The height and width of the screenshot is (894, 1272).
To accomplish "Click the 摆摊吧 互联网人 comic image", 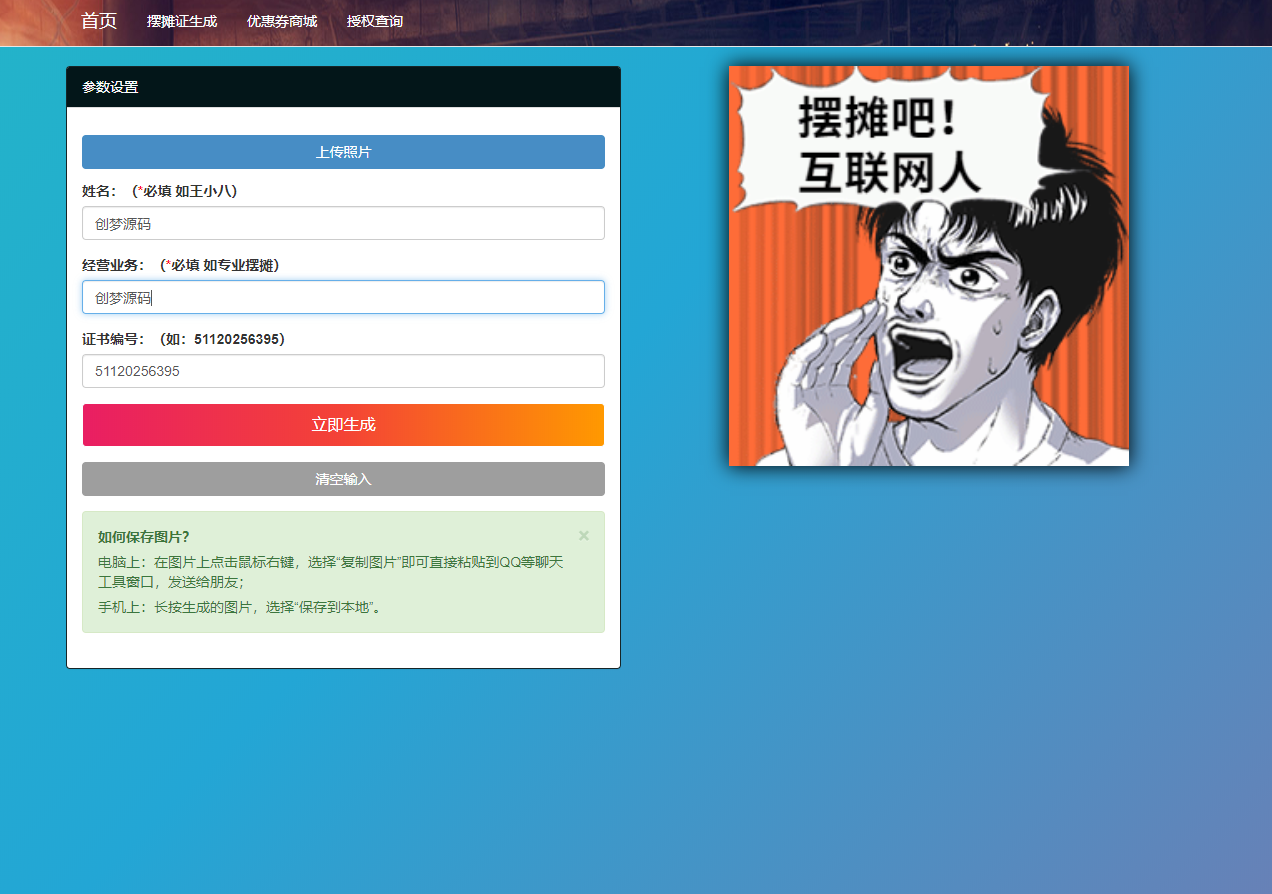I will pyautogui.click(x=929, y=266).
